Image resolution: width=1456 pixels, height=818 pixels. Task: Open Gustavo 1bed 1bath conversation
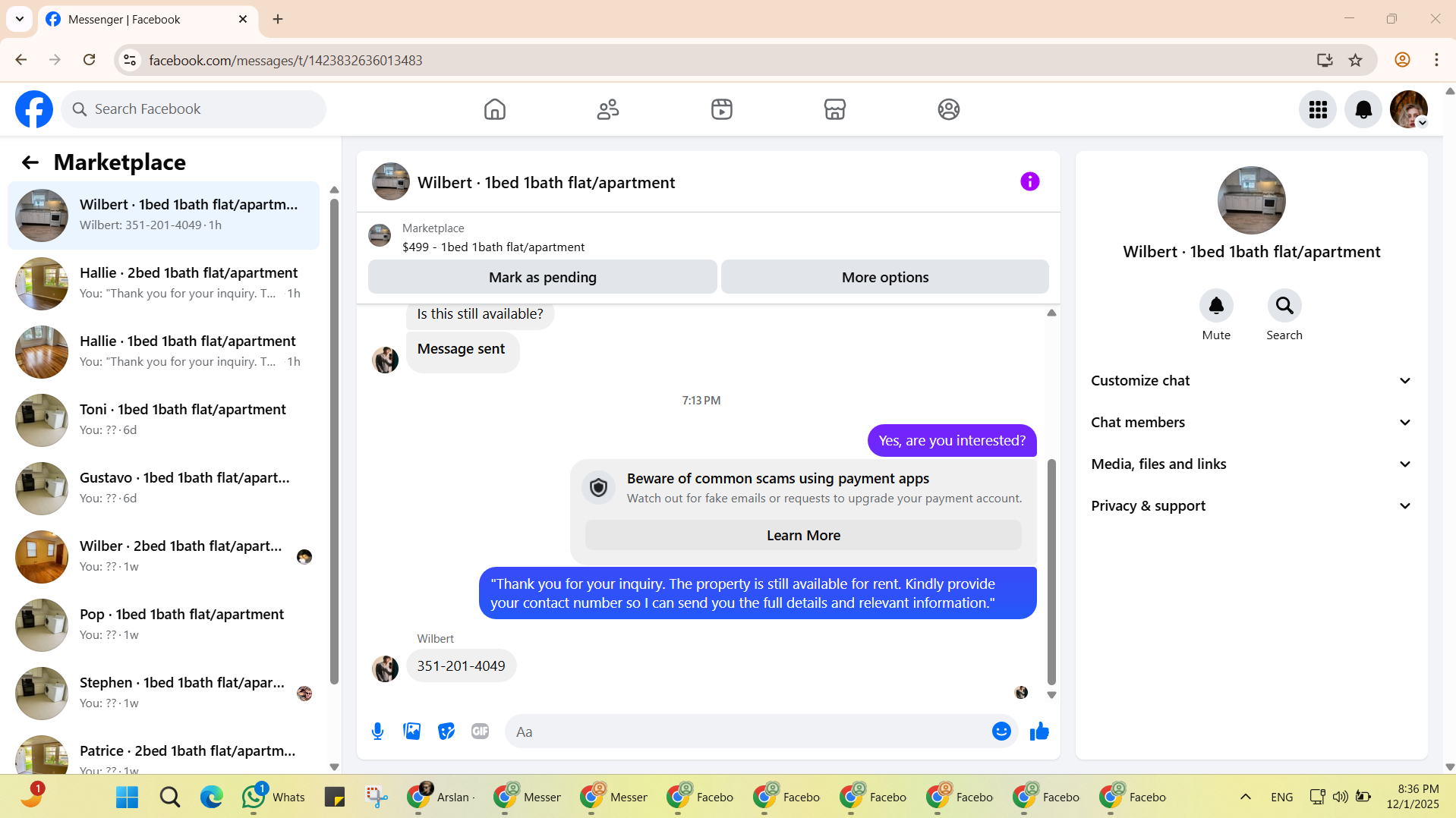[163, 489]
